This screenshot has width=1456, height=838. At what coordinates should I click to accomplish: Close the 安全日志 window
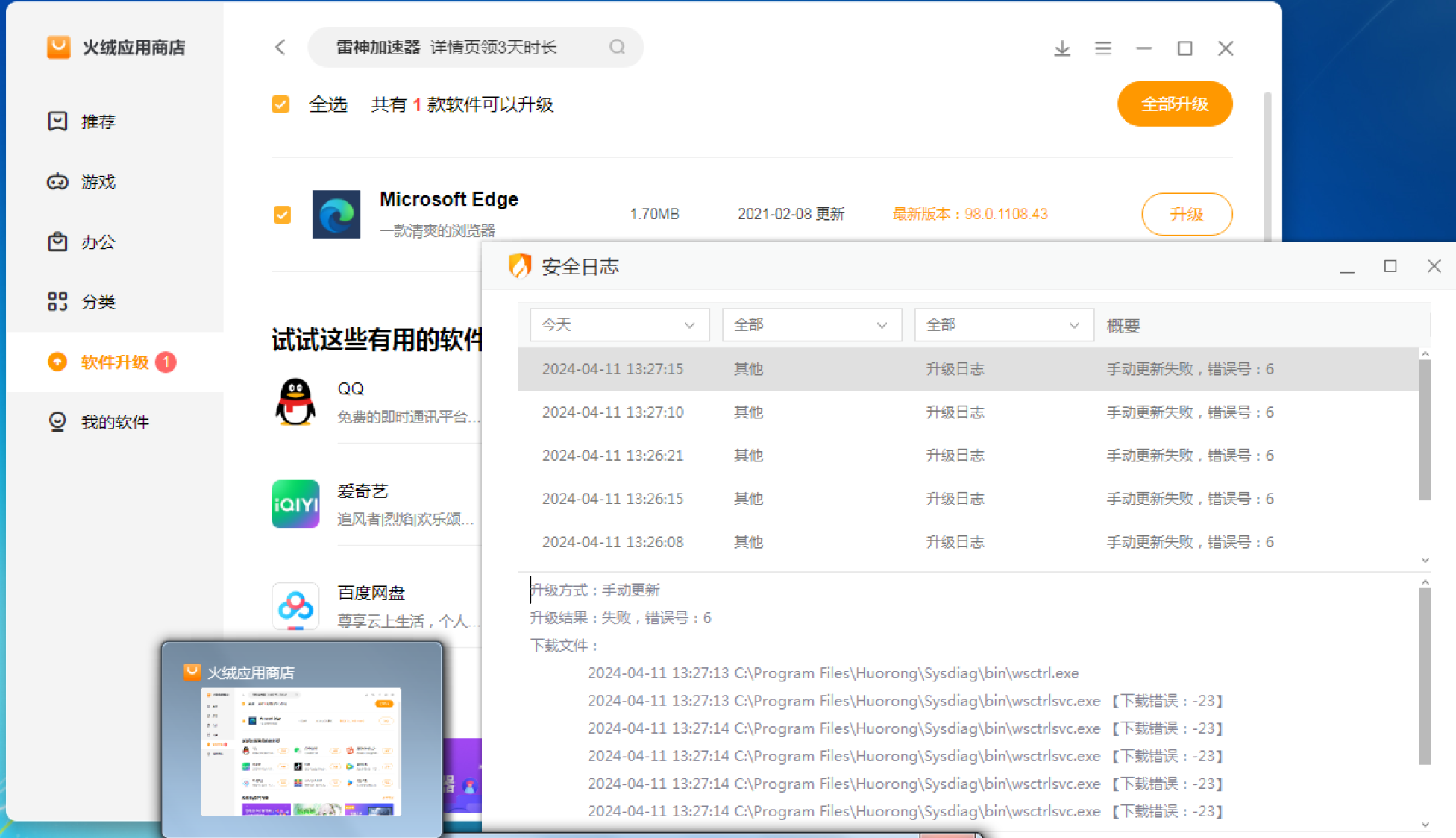click(1434, 266)
